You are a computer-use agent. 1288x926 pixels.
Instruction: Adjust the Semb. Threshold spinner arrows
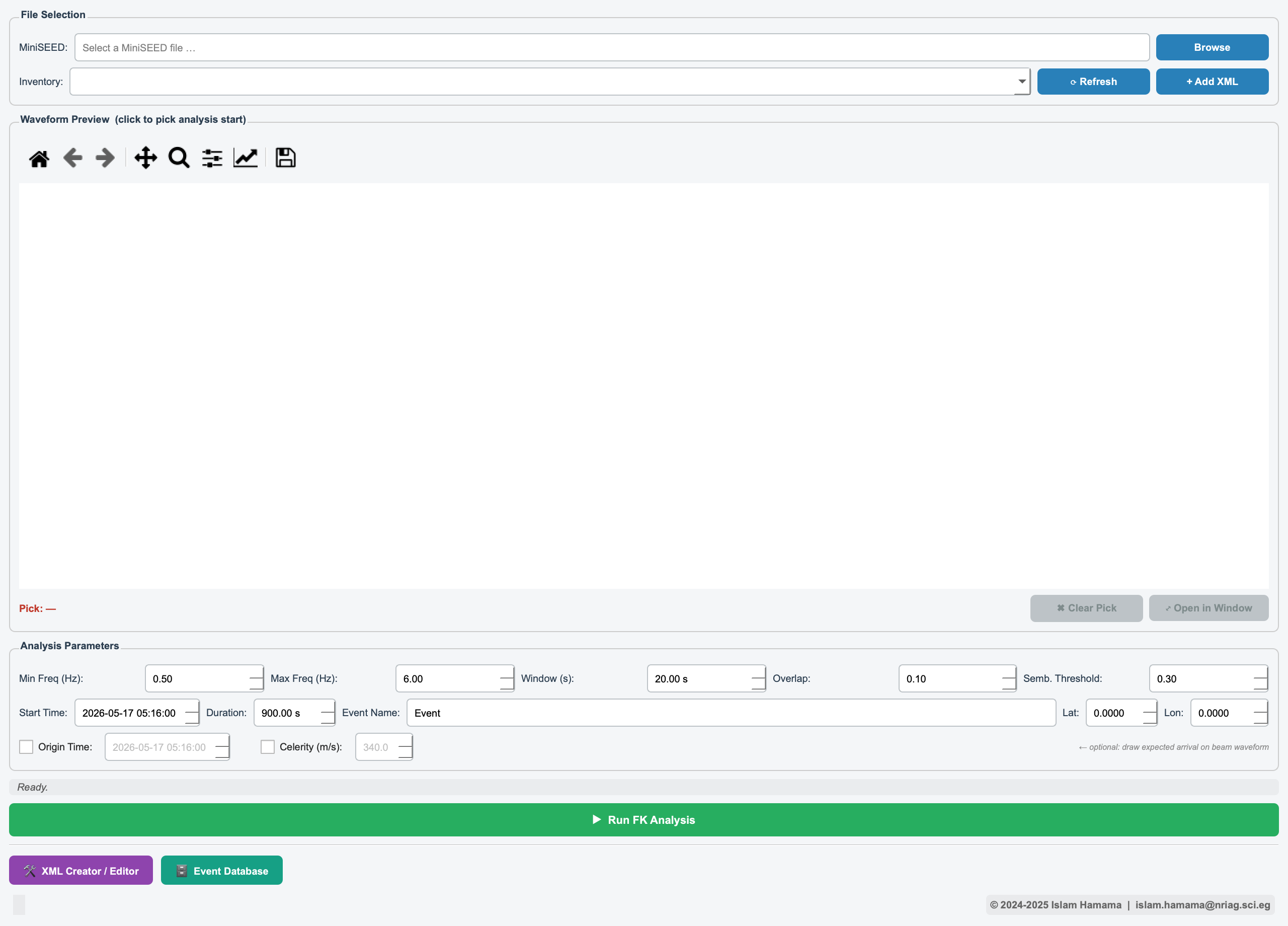point(1260,679)
